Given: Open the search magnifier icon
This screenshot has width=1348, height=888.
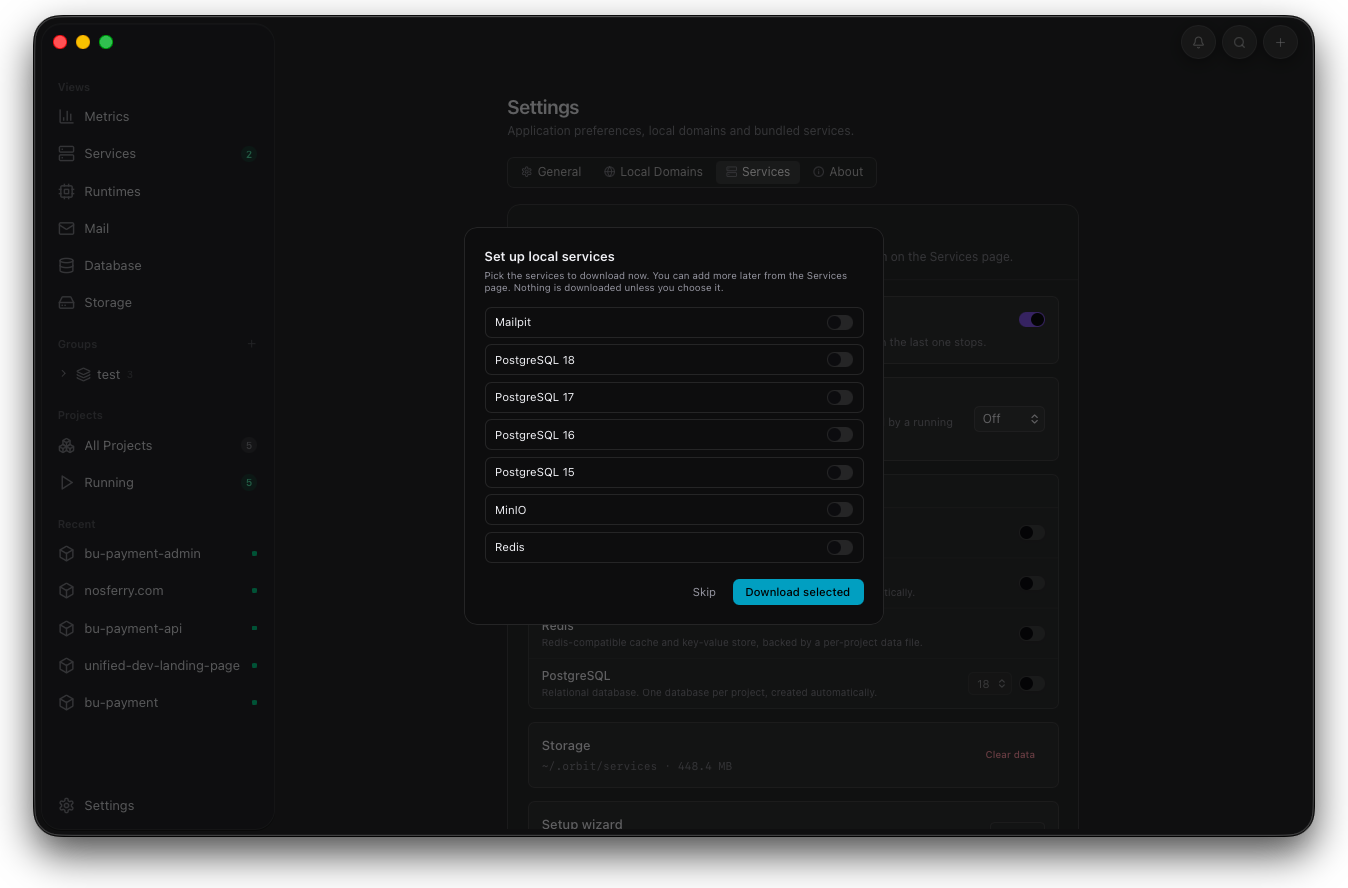Looking at the screenshot, I should click(1239, 42).
